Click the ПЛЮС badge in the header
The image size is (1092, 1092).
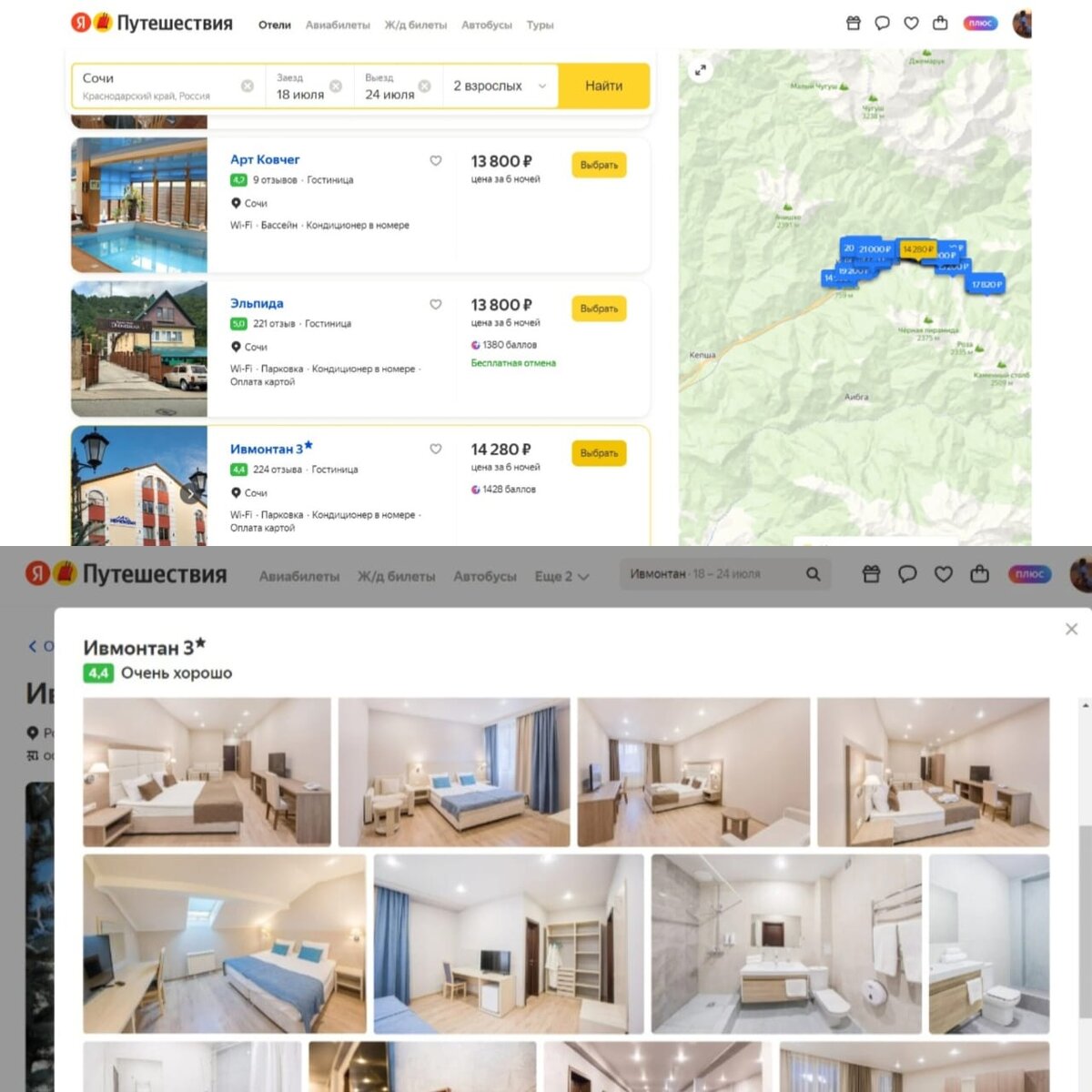pyautogui.click(x=979, y=24)
